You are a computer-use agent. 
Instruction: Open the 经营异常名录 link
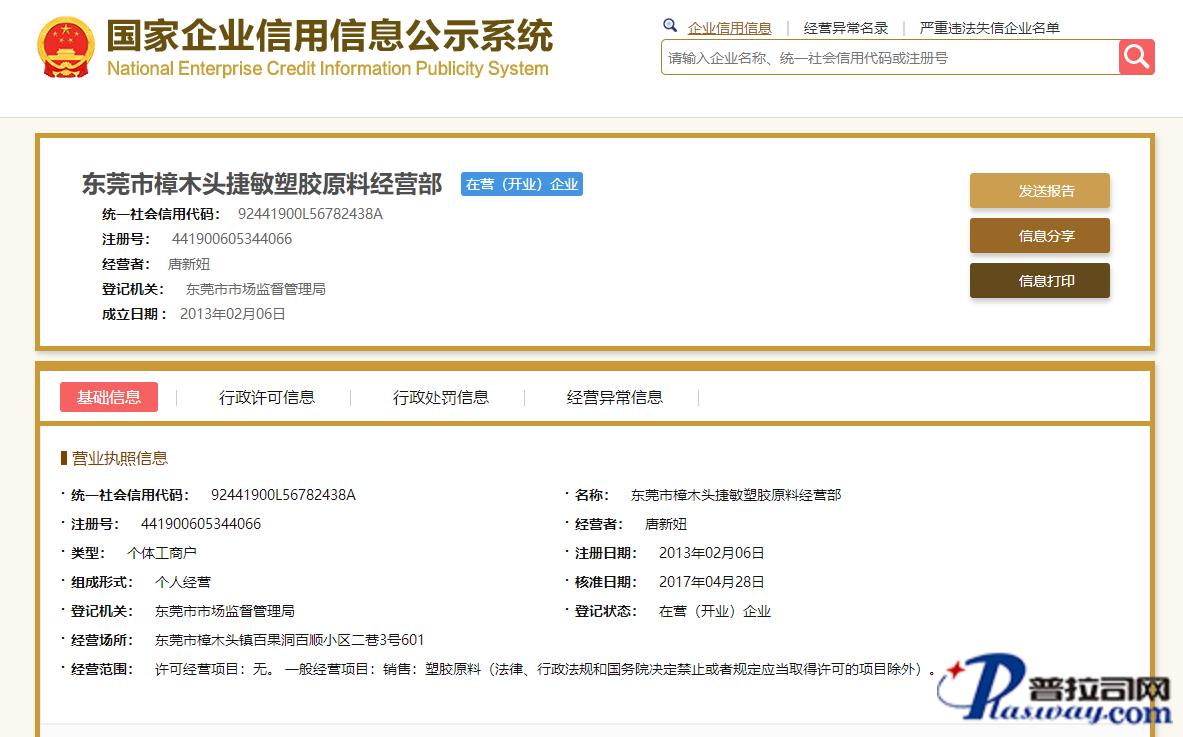pos(845,28)
